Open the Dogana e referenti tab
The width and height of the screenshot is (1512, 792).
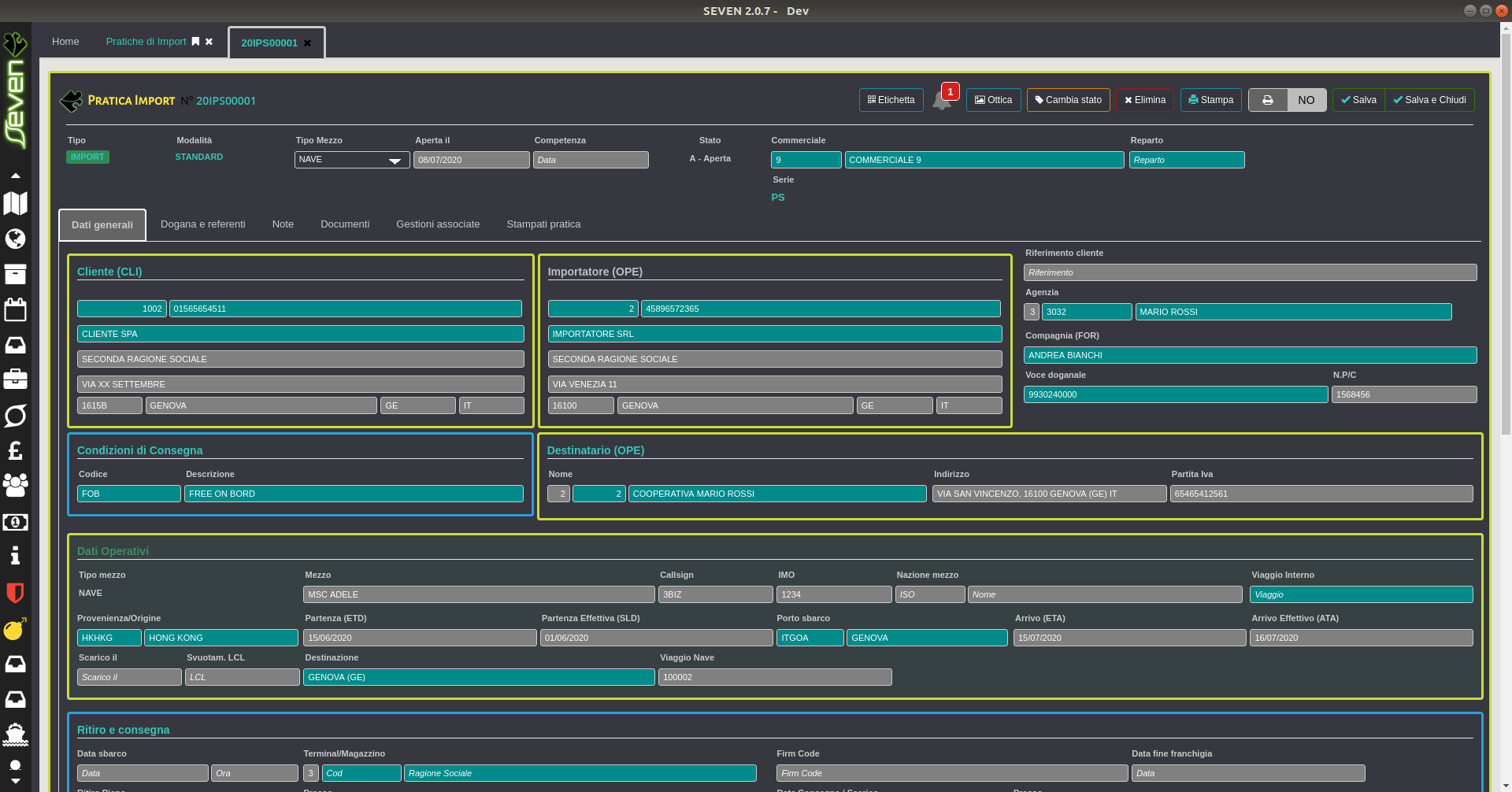click(x=203, y=224)
